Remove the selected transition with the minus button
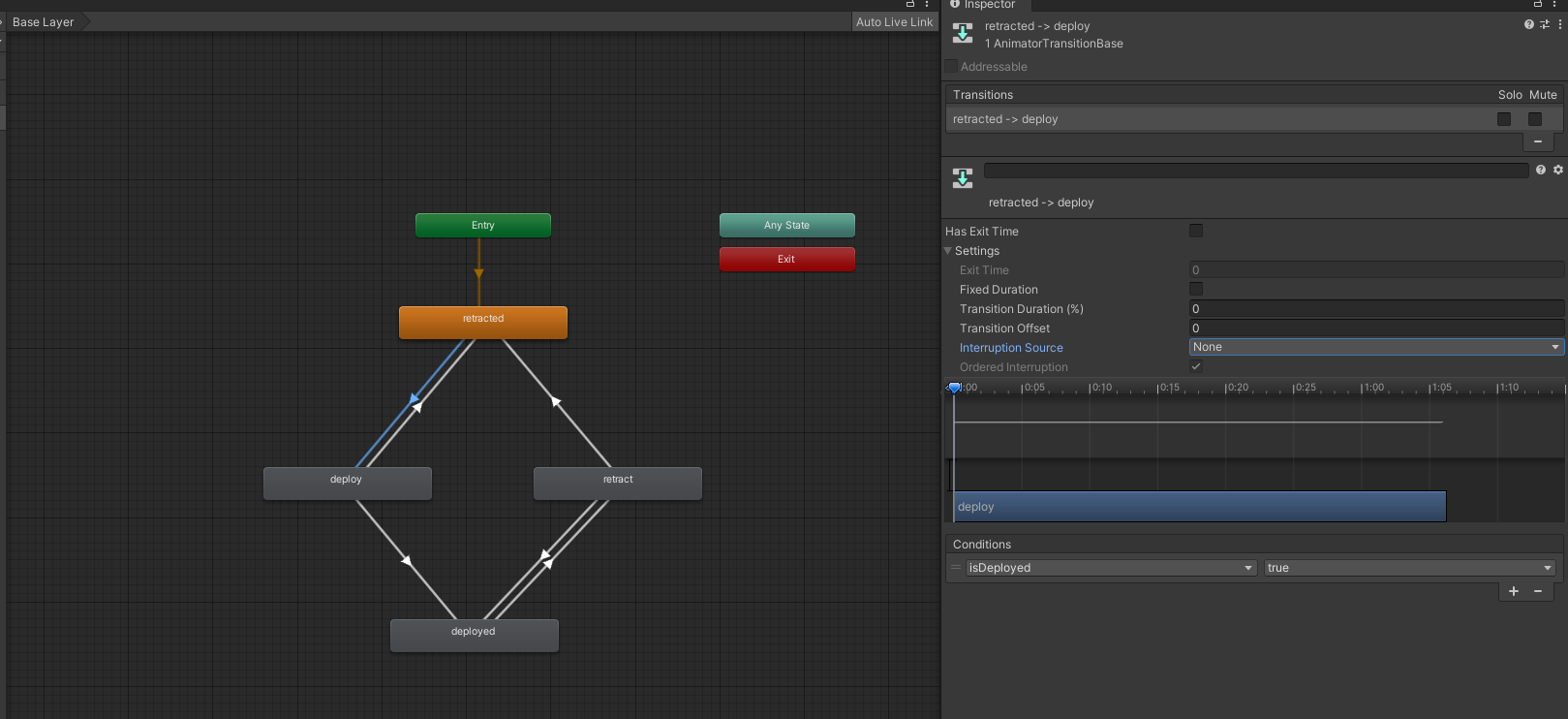The width and height of the screenshot is (1568, 719). point(1537,141)
